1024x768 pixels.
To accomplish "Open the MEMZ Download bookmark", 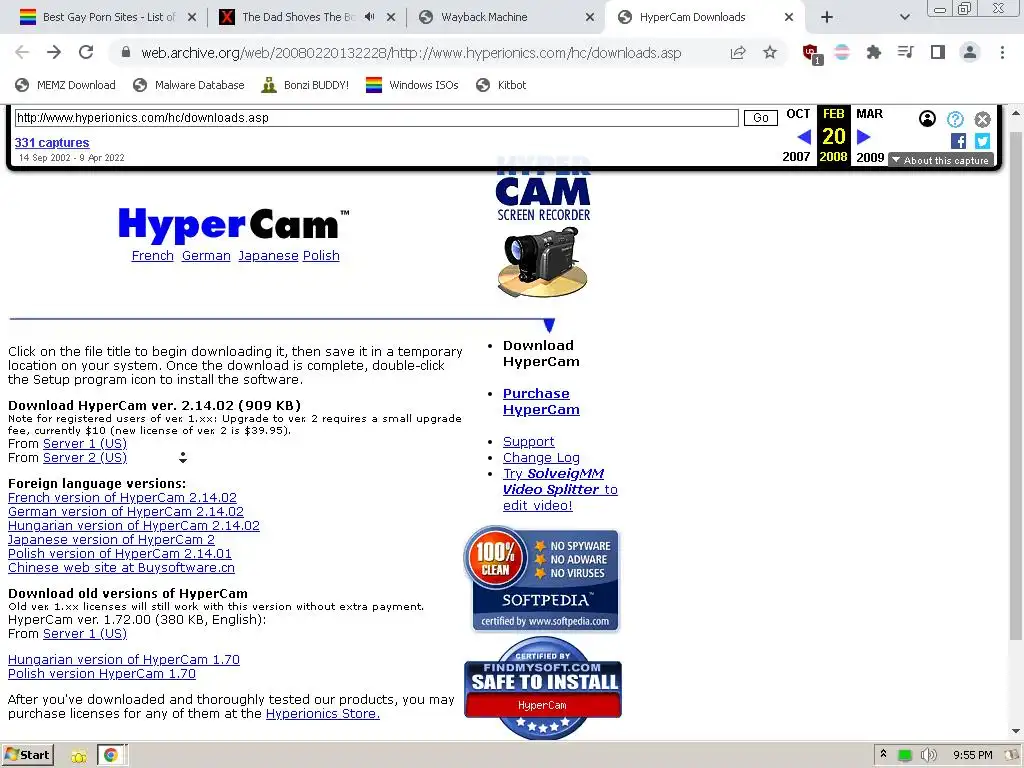I will click(65, 85).
